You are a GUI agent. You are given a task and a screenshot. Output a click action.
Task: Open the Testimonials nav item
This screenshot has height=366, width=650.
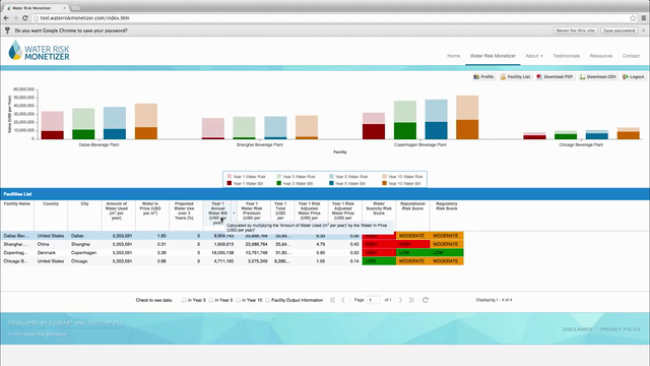(566, 56)
